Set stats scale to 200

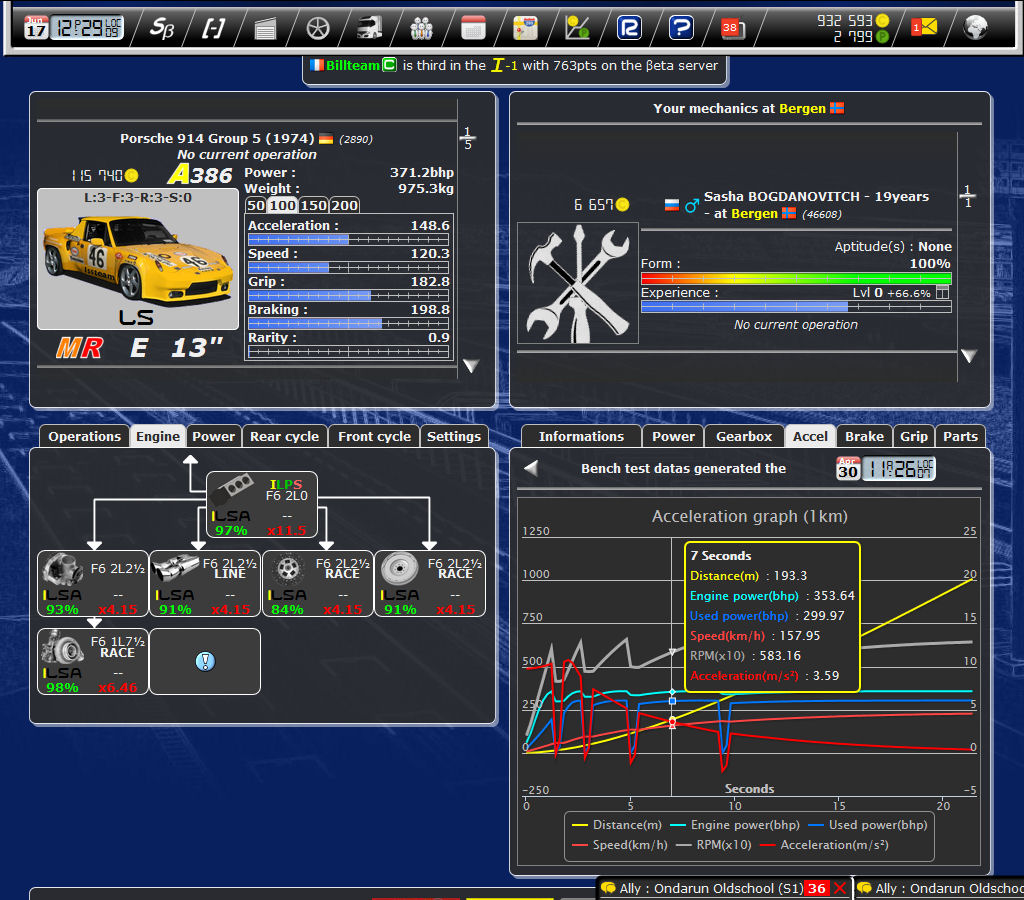point(344,205)
